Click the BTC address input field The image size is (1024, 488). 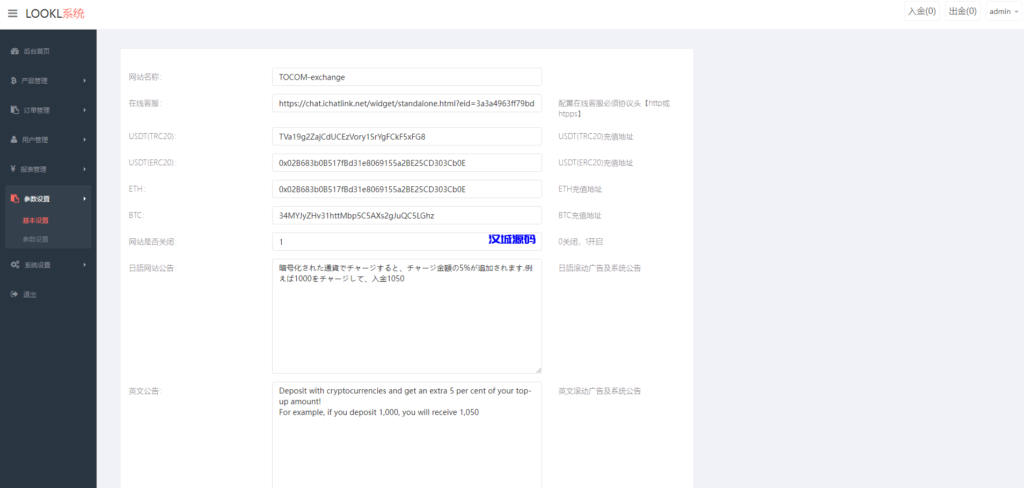406,215
